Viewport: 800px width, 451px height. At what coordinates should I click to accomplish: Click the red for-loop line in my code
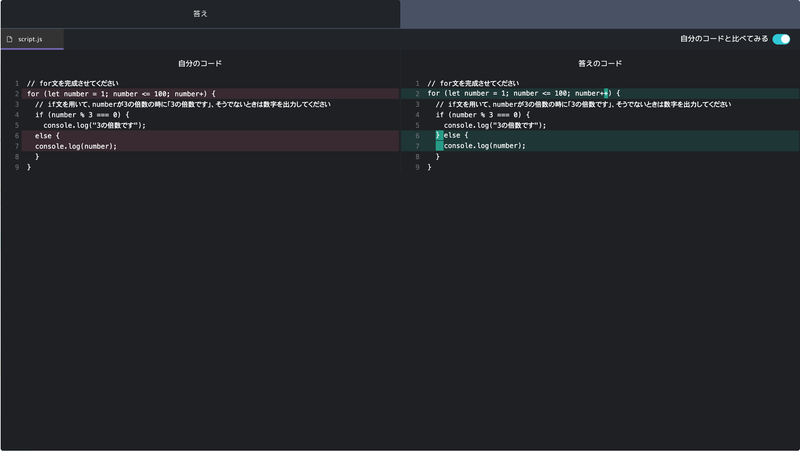[120, 94]
